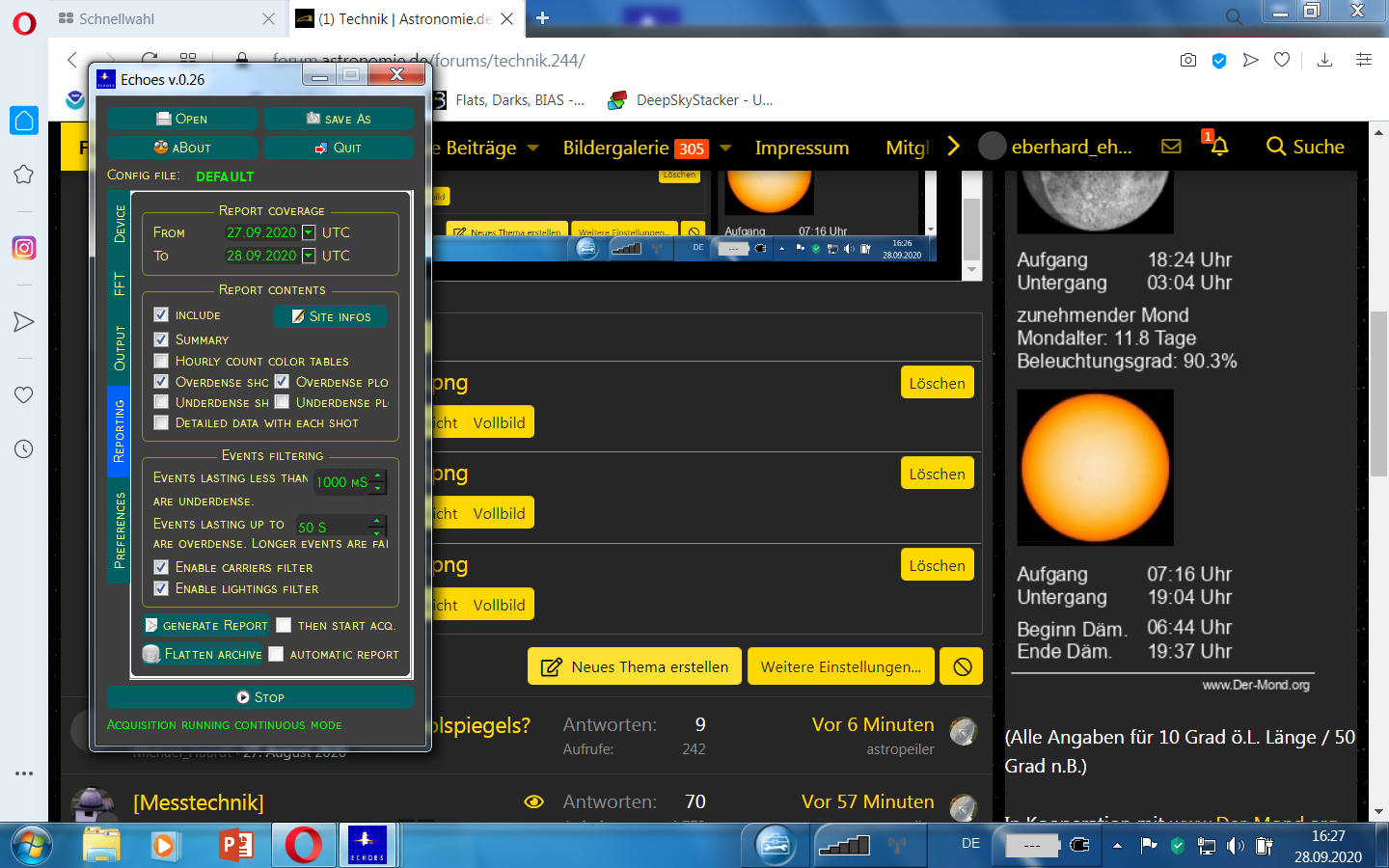Toggle the Overdense shots checkbox

pyautogui.click(x=161, y=382)
